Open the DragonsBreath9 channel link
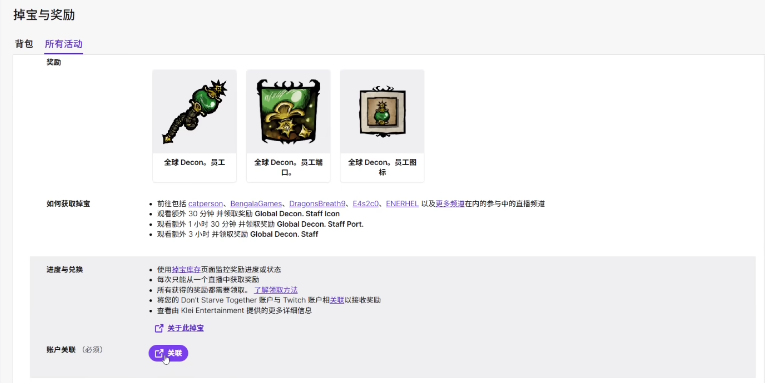Screen dimensions: 765x383 click(x=317, y=203)
